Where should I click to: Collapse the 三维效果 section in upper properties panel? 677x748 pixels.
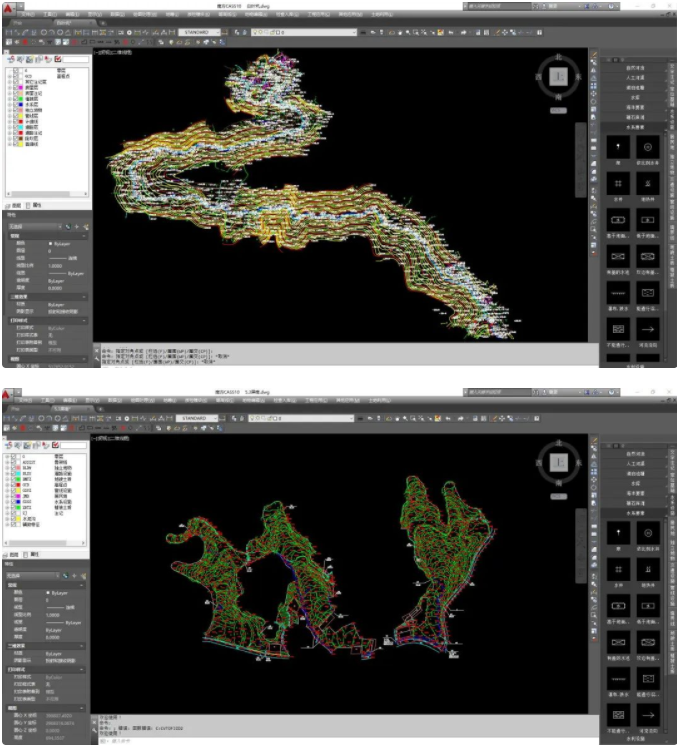(85, 297)
